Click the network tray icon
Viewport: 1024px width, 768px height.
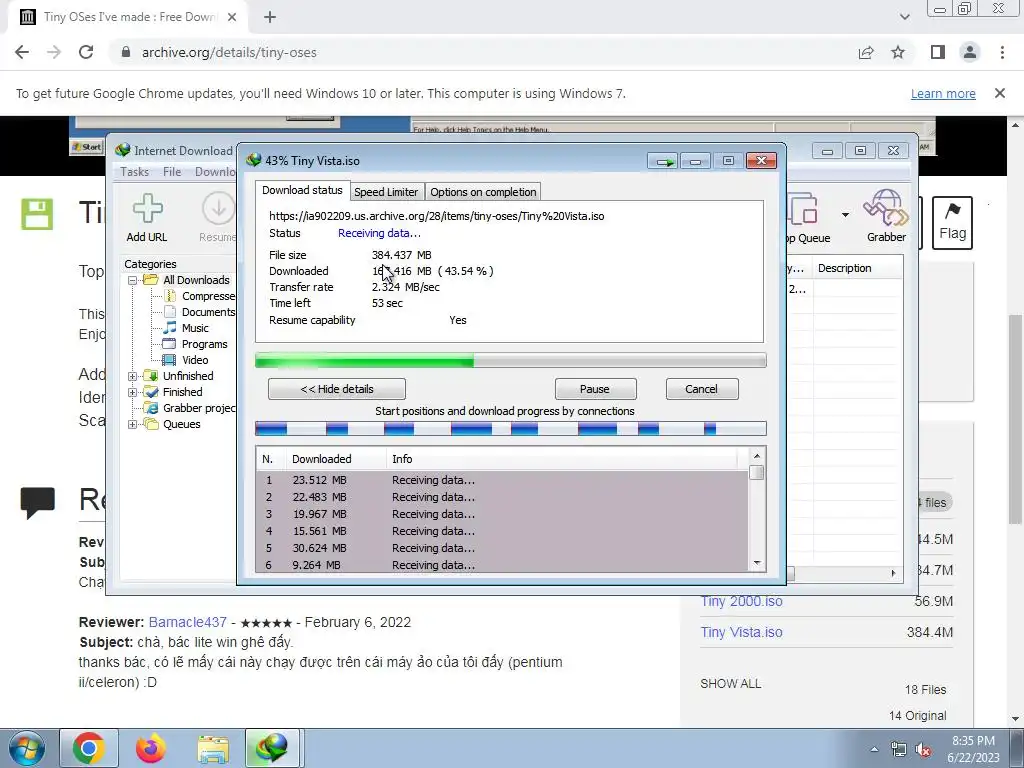(899, 750)
